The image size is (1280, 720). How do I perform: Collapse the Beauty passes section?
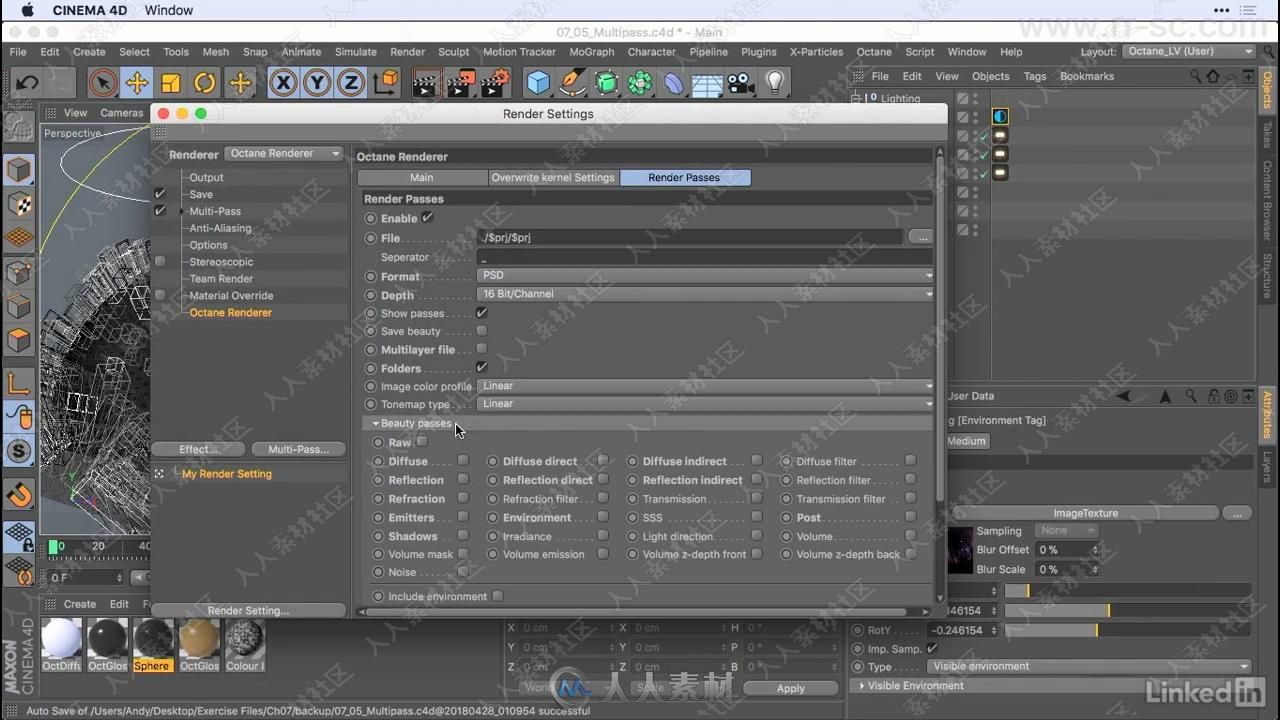376,424
